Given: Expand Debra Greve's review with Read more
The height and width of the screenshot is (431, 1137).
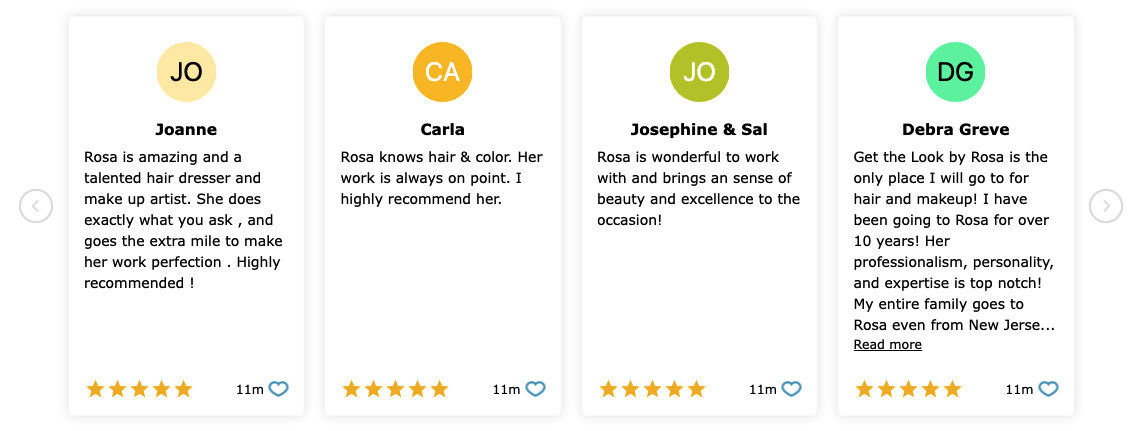Looking at the screenshot, I should (x=888, y=345).
